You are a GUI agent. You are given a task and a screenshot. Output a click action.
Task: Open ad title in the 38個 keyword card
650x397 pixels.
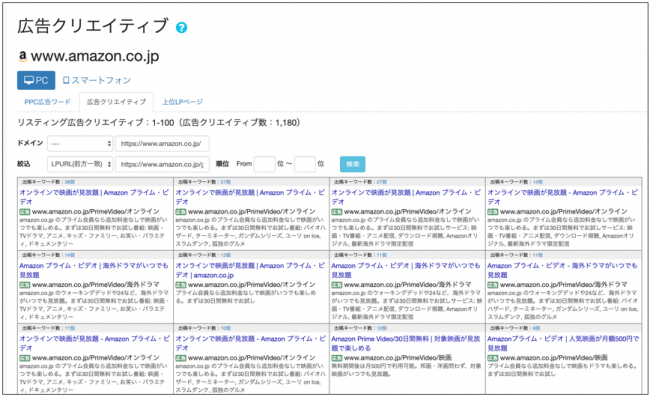[94, 197]
